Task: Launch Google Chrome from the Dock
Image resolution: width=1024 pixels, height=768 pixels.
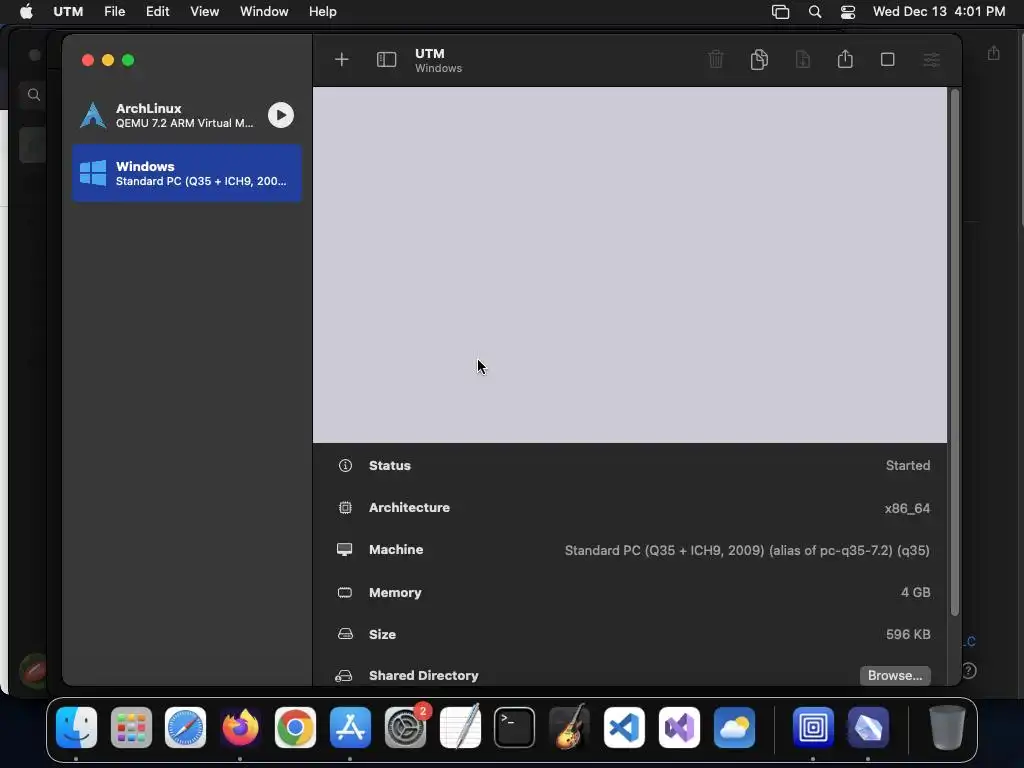Action: click(295, 728)
